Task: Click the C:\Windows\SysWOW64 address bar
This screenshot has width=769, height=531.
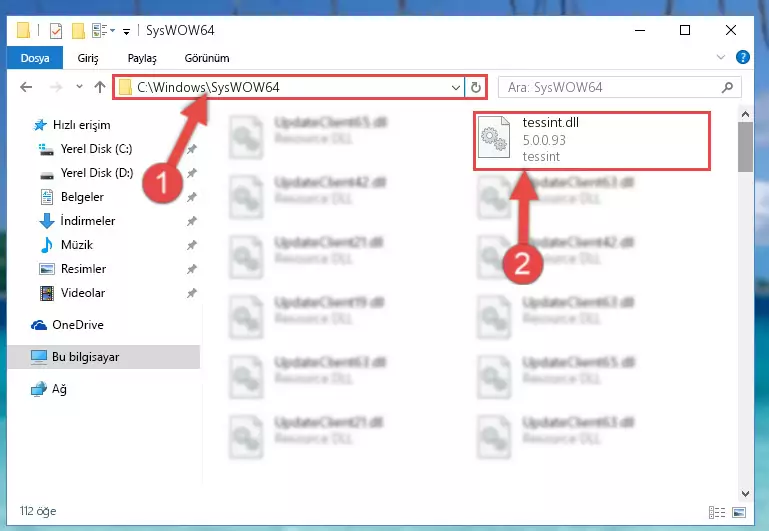Action: 289,87
